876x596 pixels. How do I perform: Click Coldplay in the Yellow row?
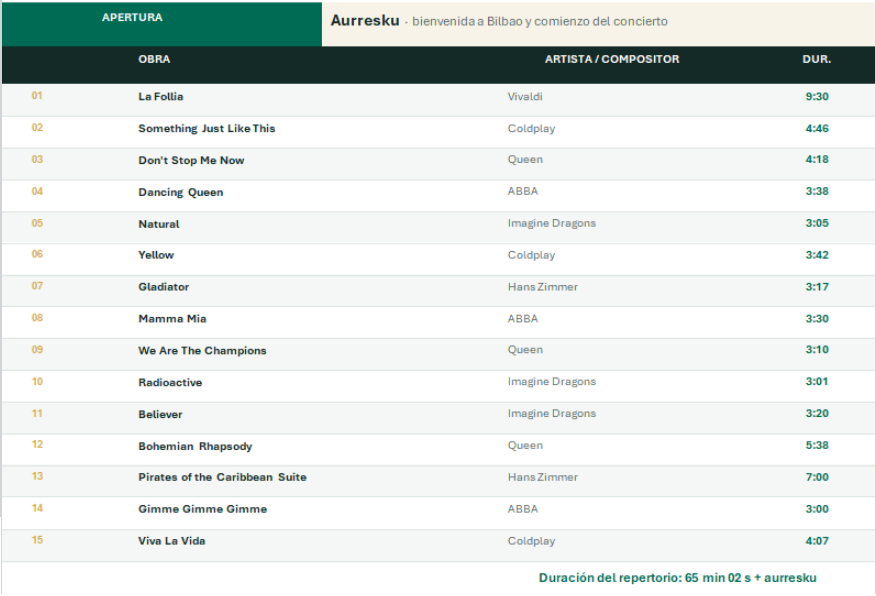coord(531,255)
